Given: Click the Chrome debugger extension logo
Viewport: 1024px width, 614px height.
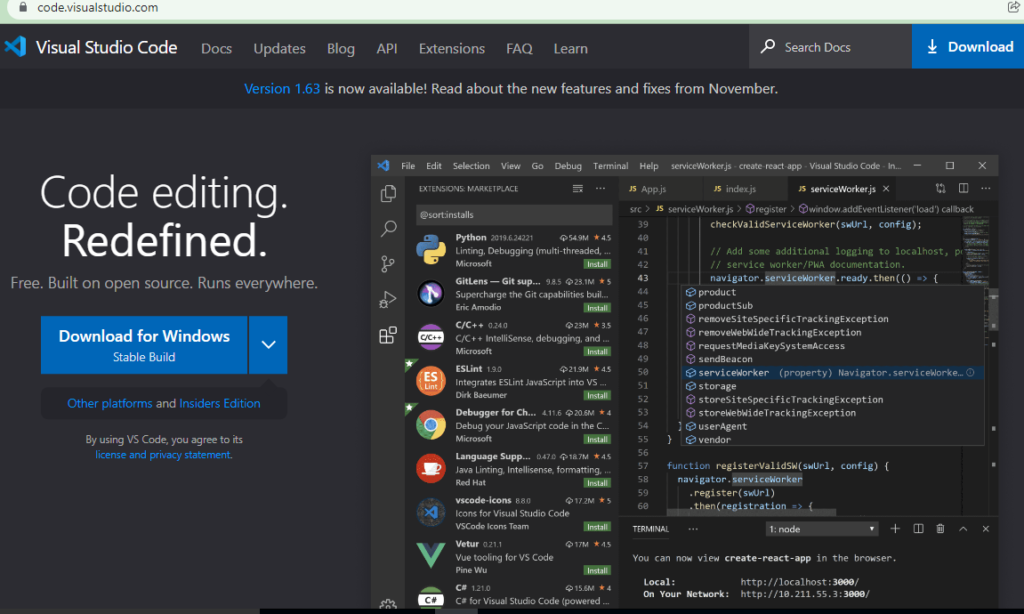Looking at the screenshot, I should coord(431,425).
